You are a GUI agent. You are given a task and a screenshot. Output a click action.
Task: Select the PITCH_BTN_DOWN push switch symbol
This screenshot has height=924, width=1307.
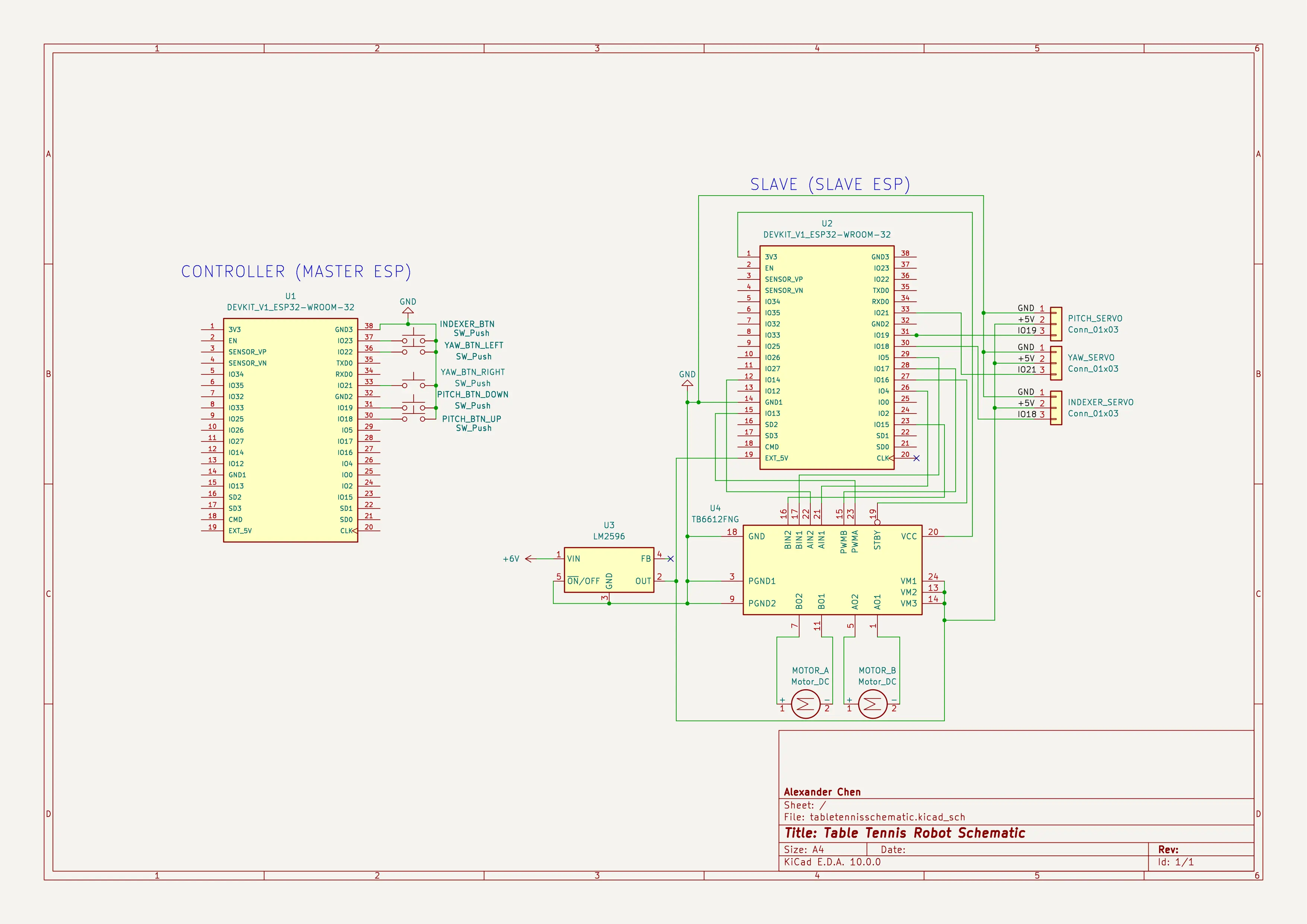pyautogui.click(x=413, y=404)
